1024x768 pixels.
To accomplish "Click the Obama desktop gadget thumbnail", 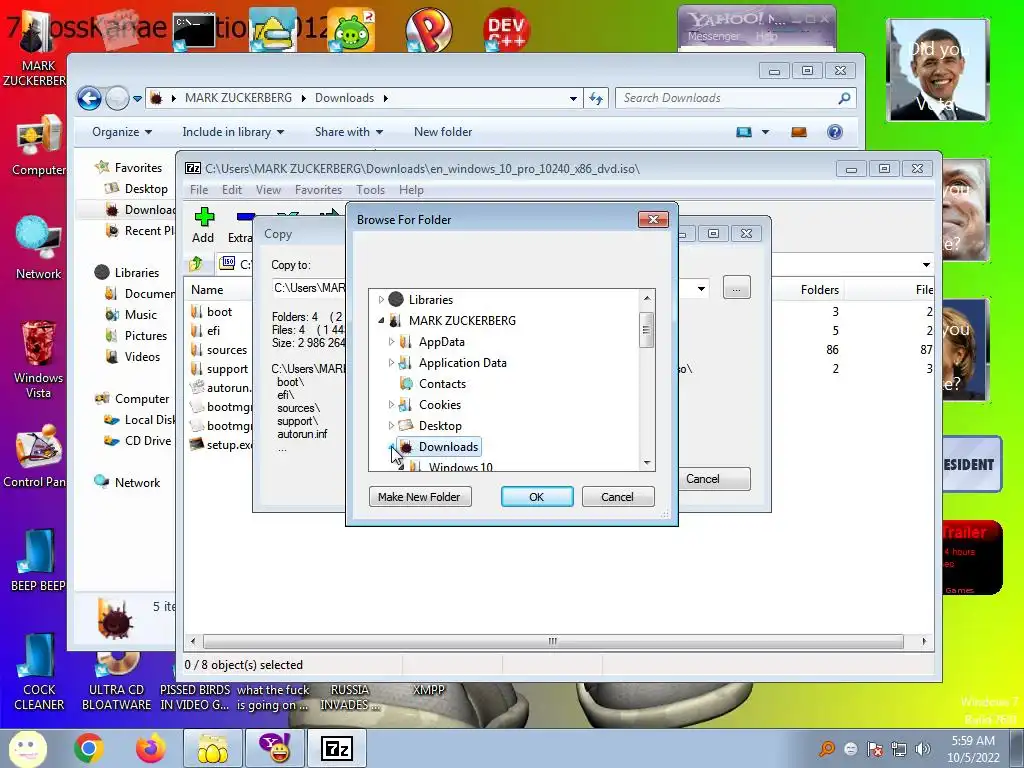I will 938,70.
